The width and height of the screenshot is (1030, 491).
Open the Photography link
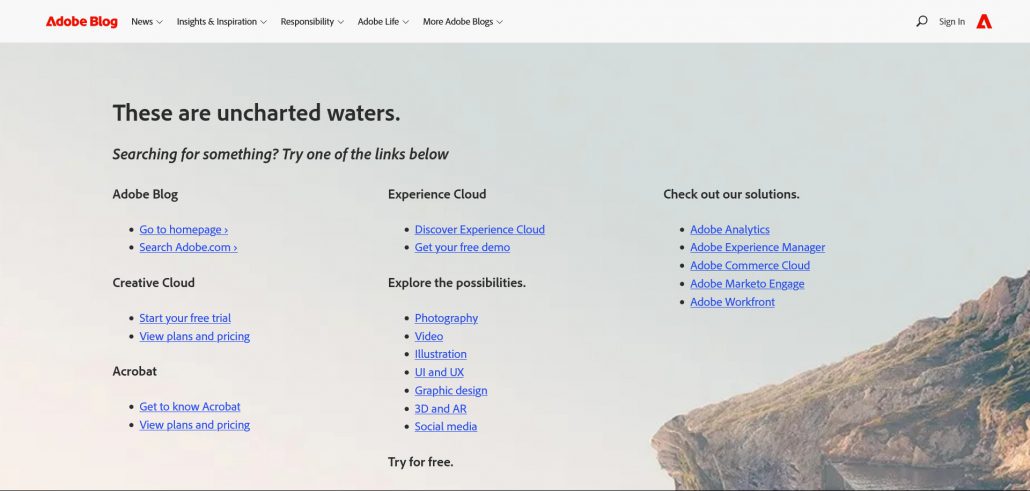446,319
